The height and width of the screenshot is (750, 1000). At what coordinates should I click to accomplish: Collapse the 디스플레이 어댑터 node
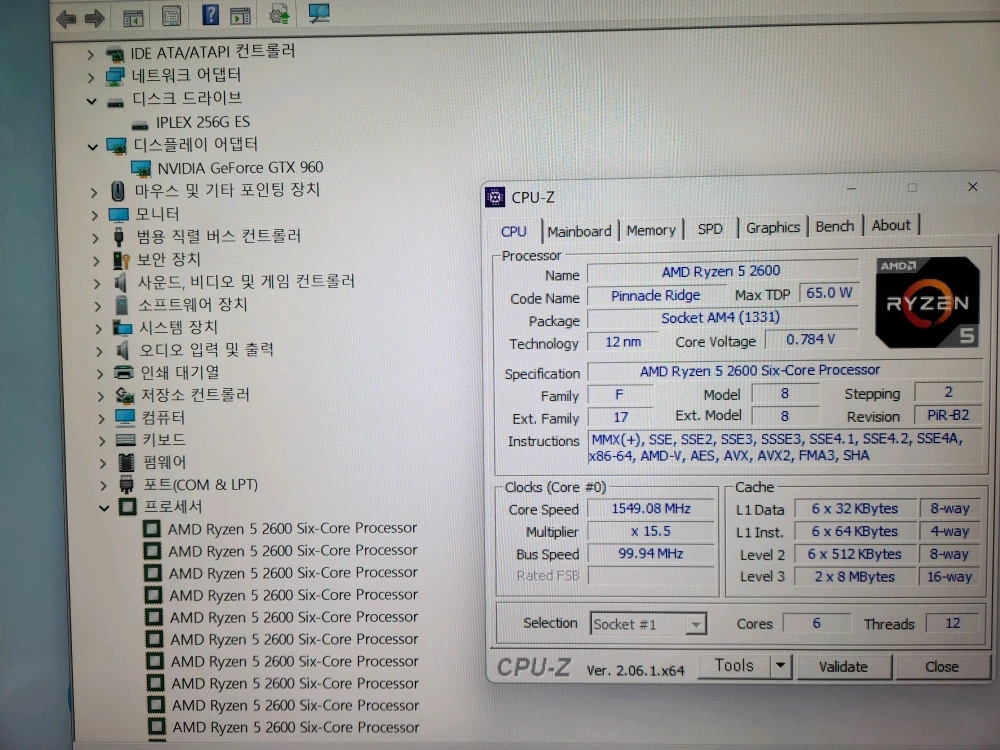[92, 147]
